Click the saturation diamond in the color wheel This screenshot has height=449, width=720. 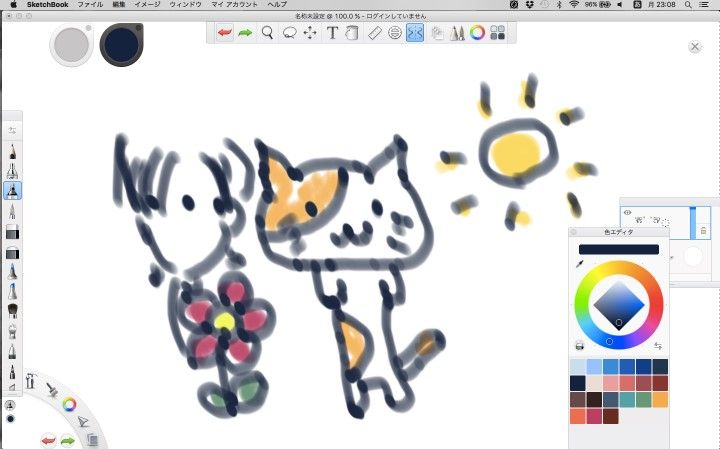[619, 305]
